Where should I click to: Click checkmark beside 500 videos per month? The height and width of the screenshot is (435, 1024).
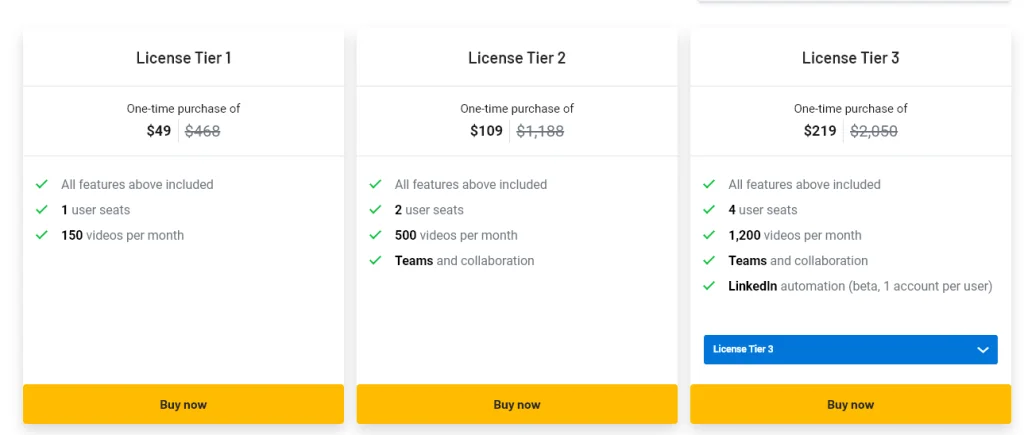375,235
